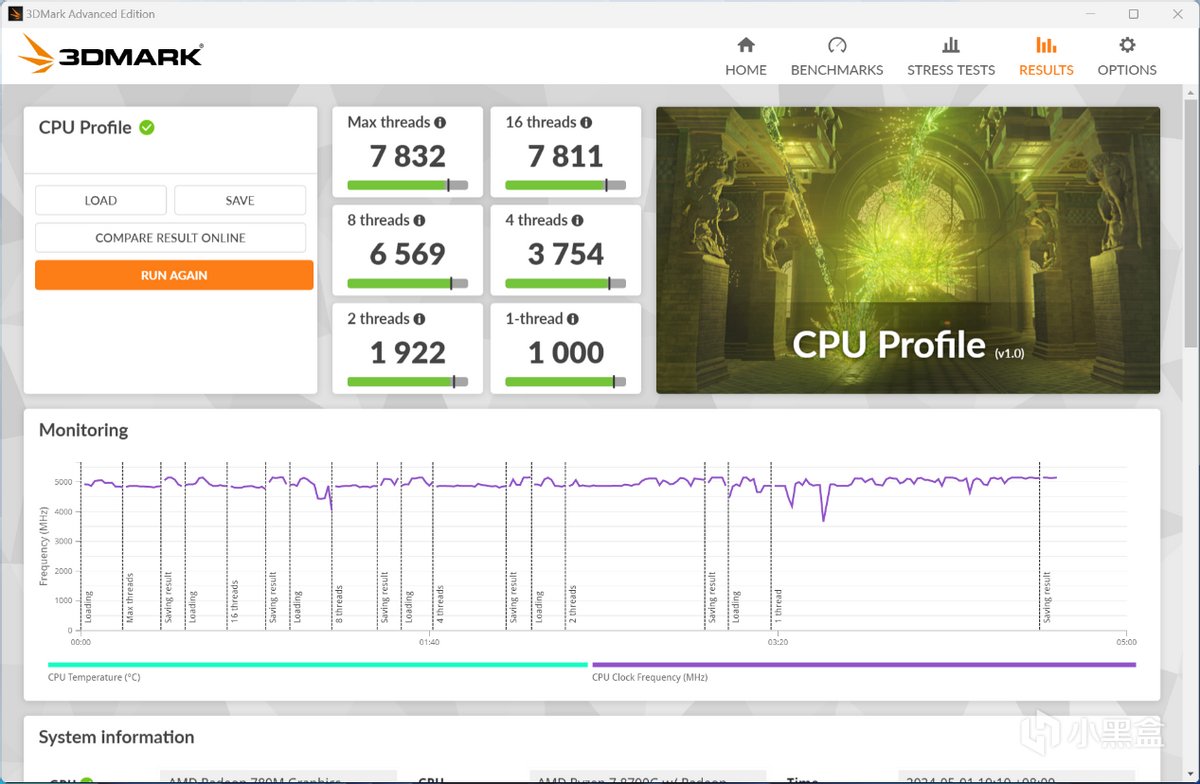This screenshot has width=1200, height=784.
Task: Show info for 16 threads score
Action: pos(586,122)
